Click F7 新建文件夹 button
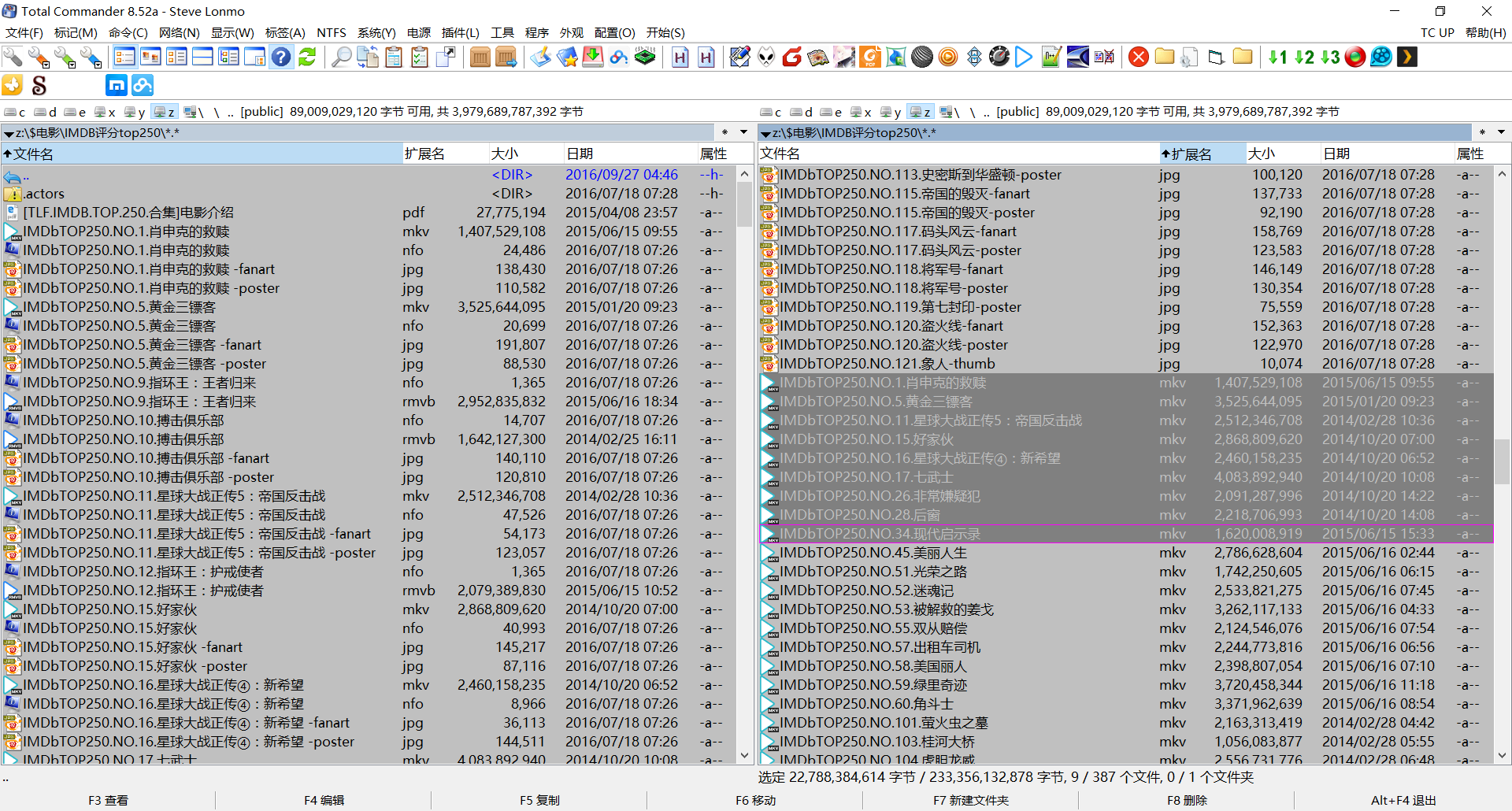 tap(971, 800)
